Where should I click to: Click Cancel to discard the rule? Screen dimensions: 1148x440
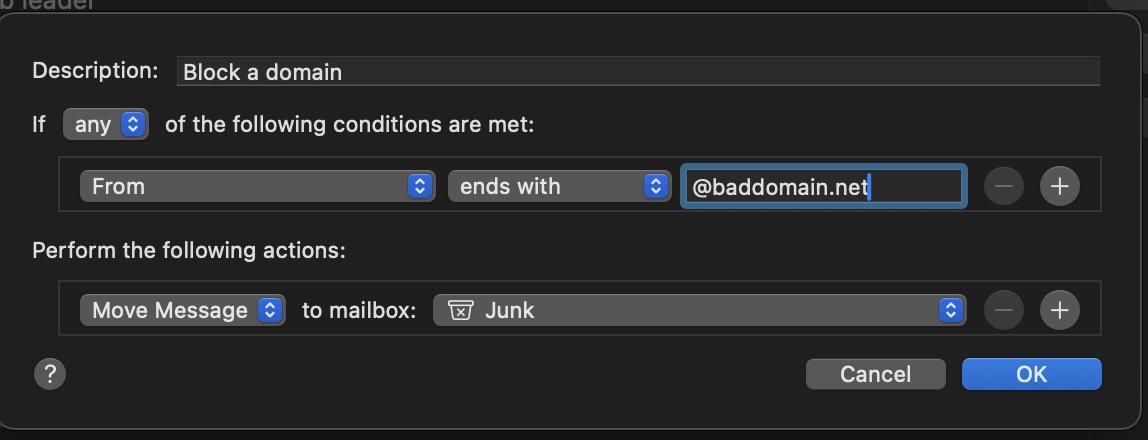(x=875, y=374)
